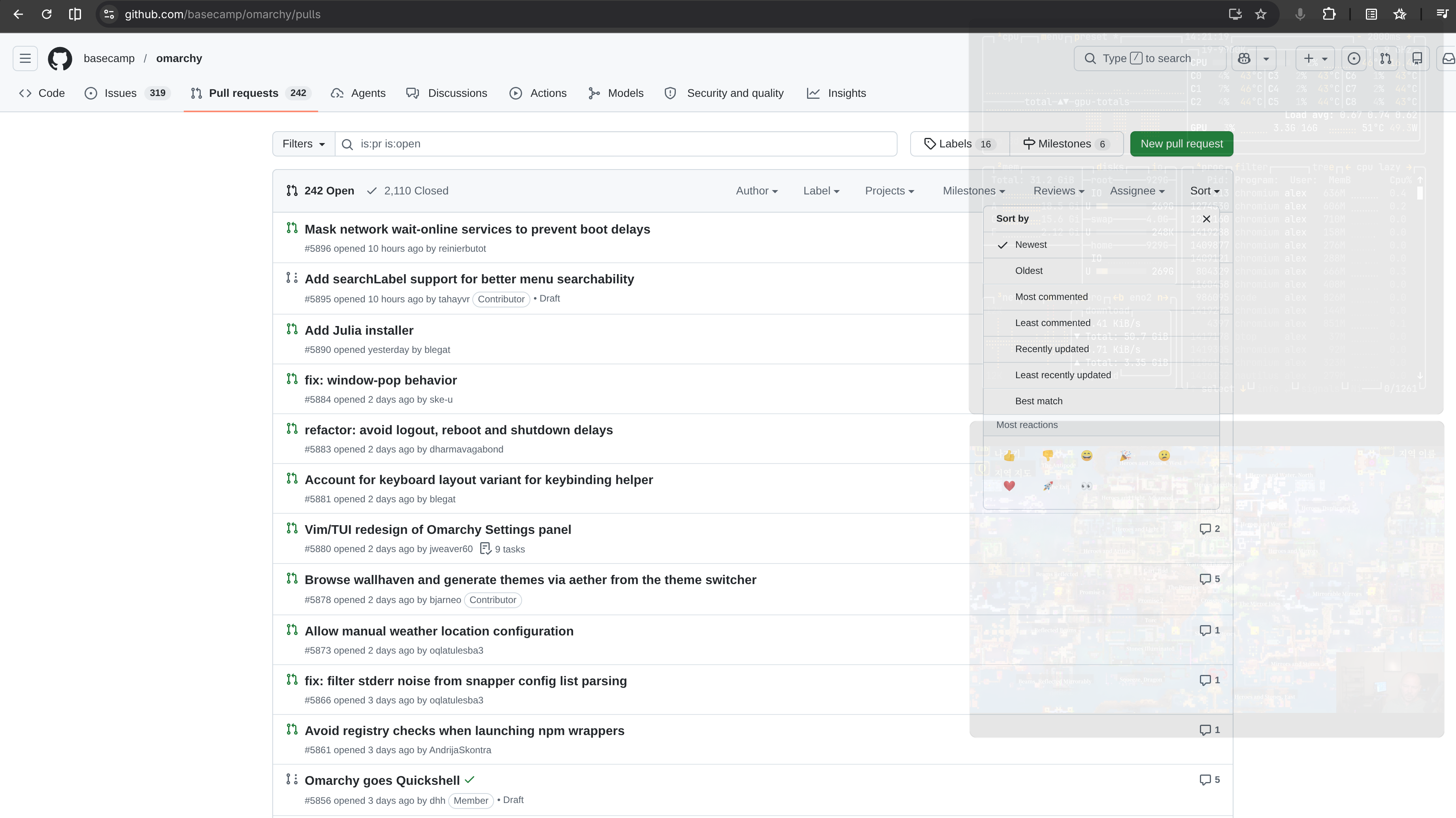
Task: Open the Milestones 6 button
Action: [1066, 143]
